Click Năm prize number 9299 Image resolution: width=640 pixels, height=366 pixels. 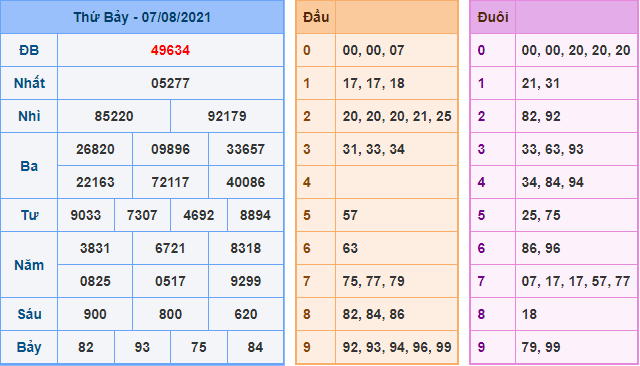point(246,282)
